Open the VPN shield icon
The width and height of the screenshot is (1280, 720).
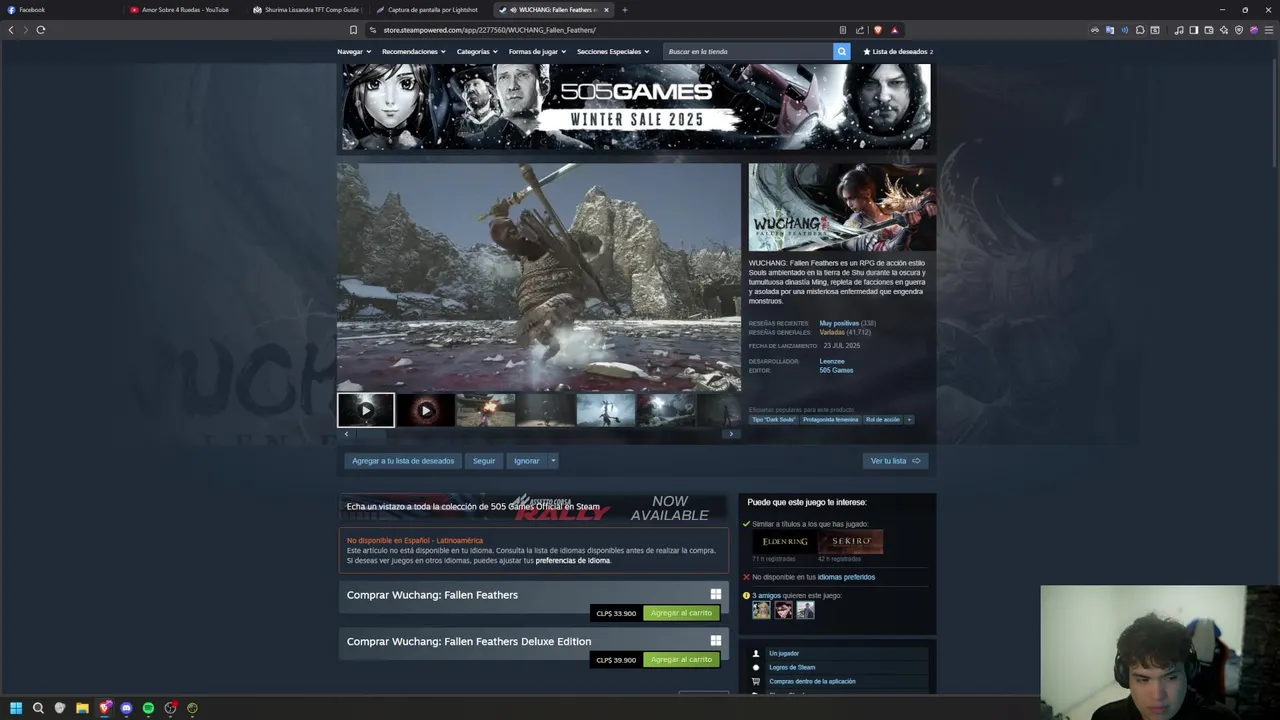click(1239, 30)
